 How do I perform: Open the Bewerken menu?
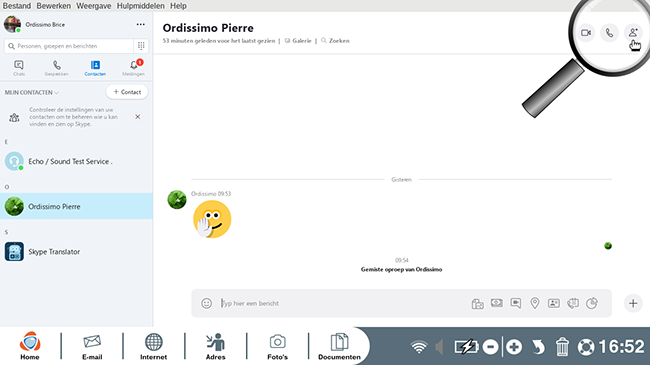pyautogui.click(x=53, y=6)
